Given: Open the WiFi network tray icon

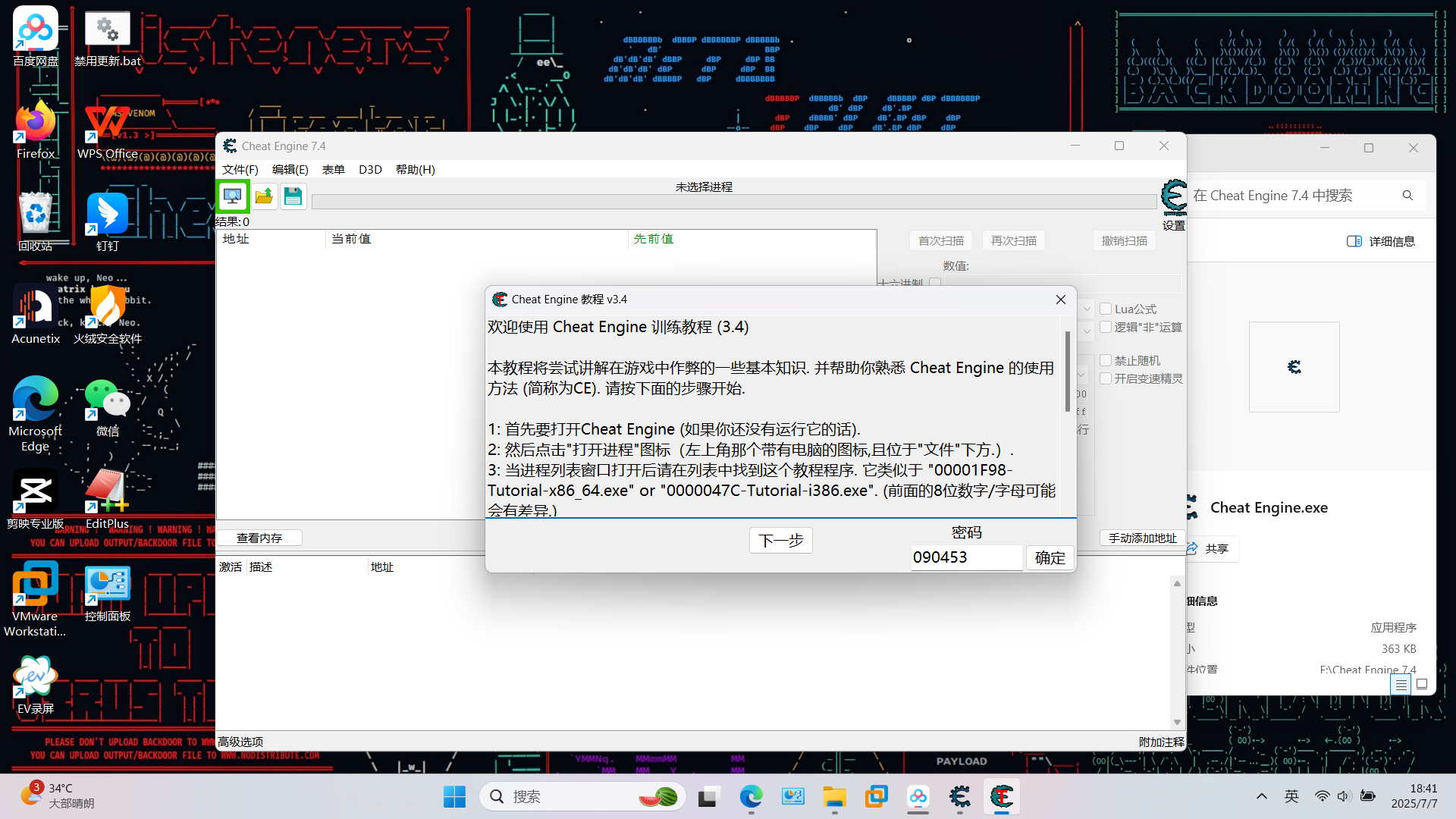Looking at the screenshot, I should coord(1322,796).
